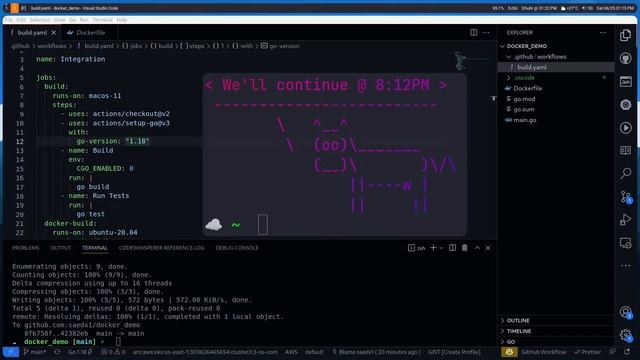Click the main* git branch in the status bar

coord(35,352)
